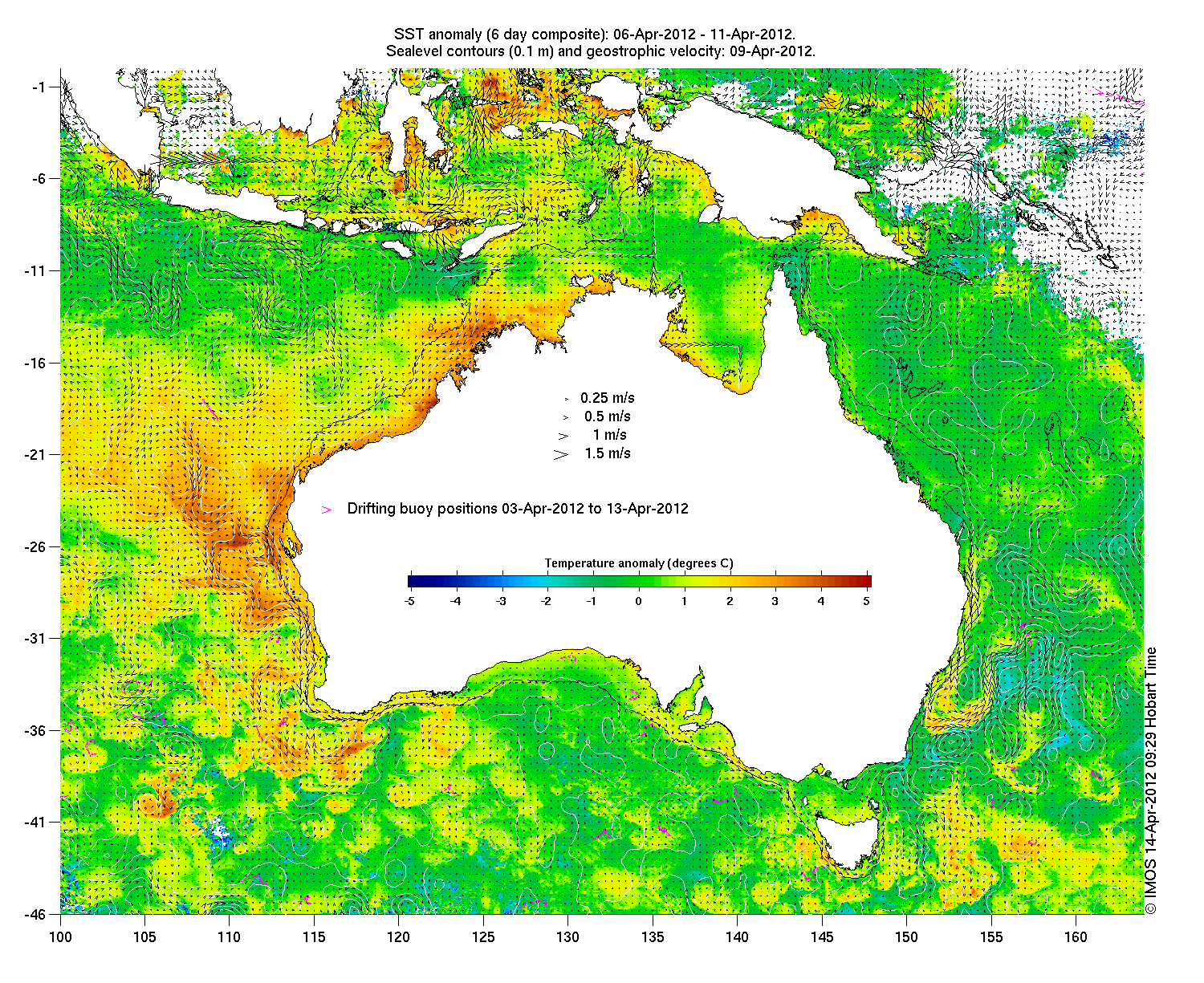Click the 1 m/s arrow symbol
This screenshot has height=983, width=1204.
click(x=563, y=436)
